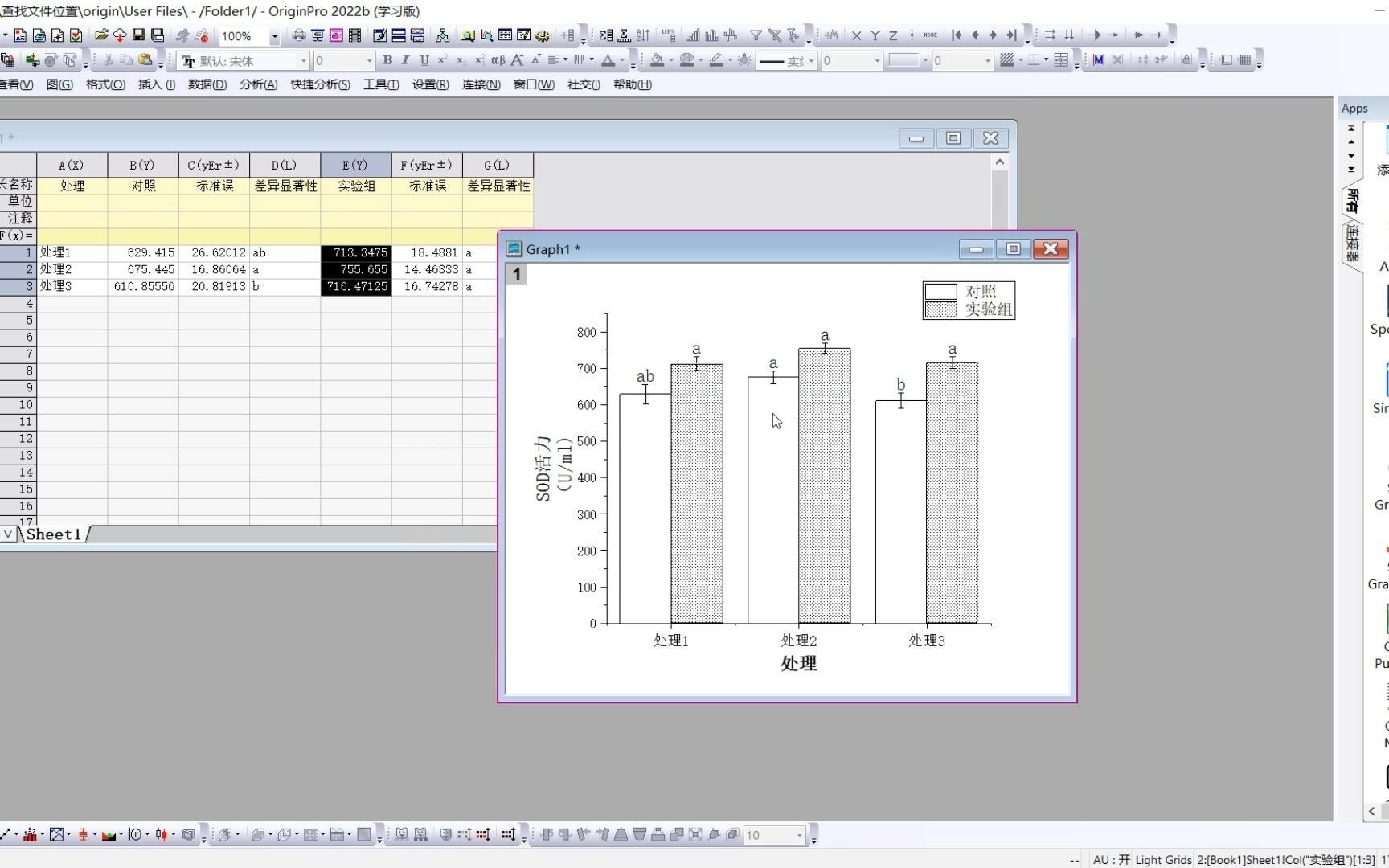The width and height of the screenshot is (1389, 868).
Task: Click the Save Project disk icon
Action: click(x=138, y=35)
